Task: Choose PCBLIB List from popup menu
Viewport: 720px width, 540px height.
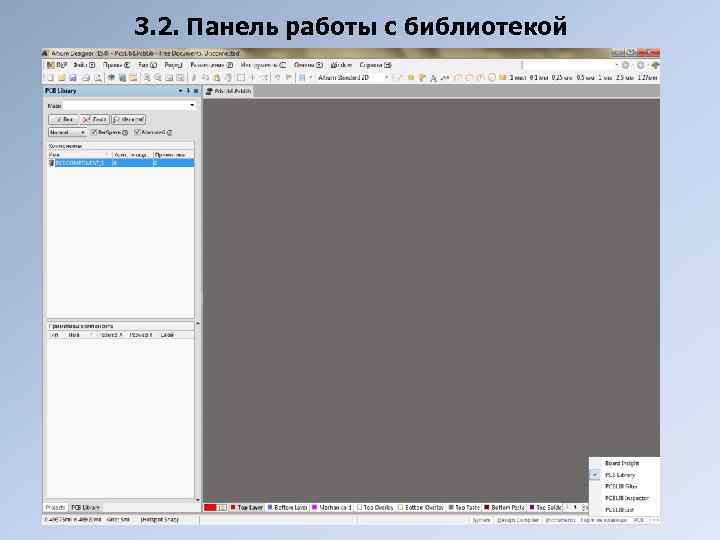Action: (619, 510)
